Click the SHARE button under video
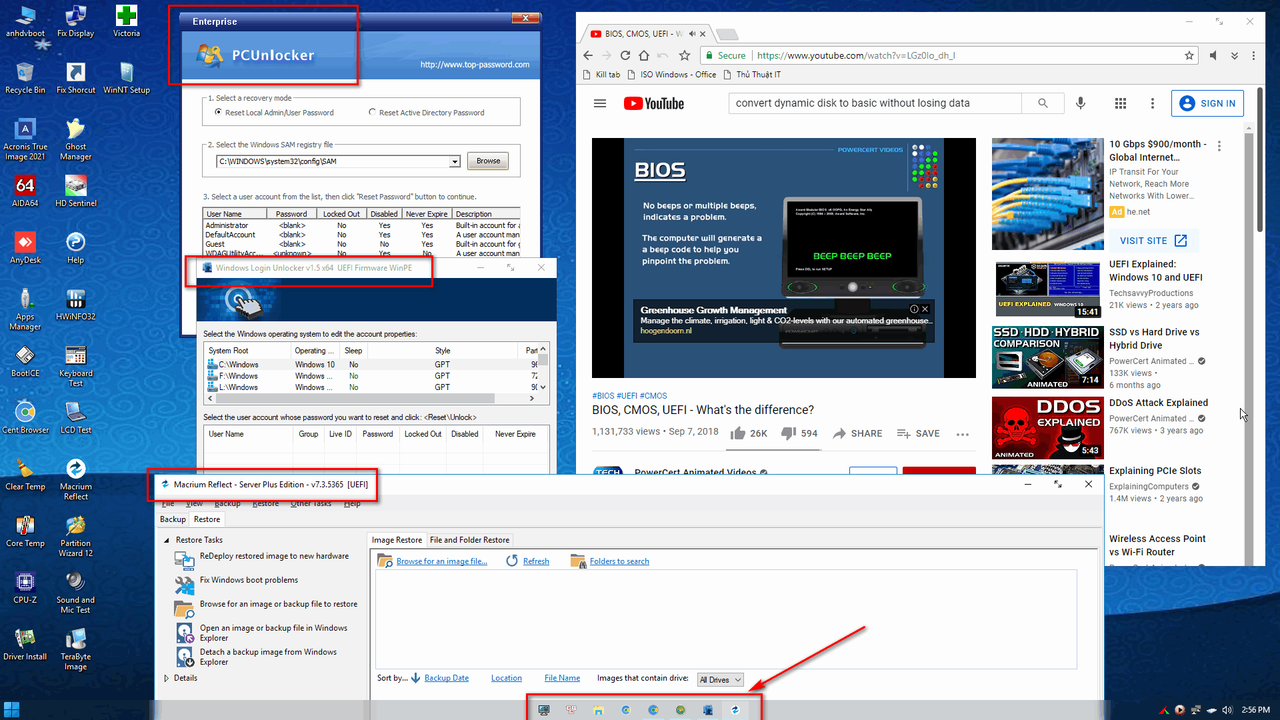This screenshot has height=720, width=1280. click(857, 434)
